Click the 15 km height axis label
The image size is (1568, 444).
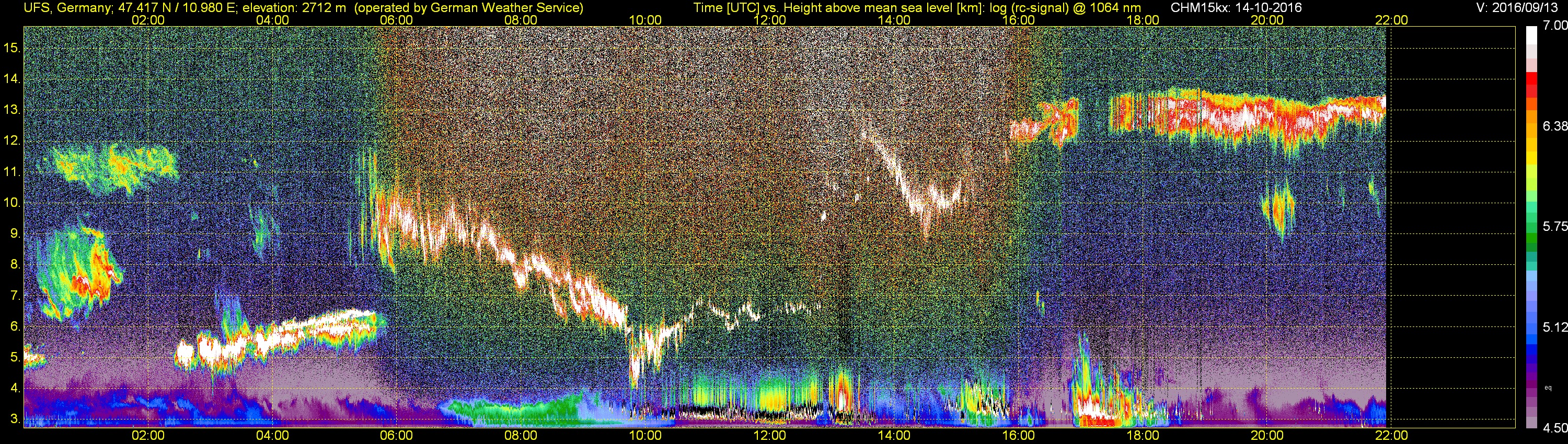tap(11, 48)
